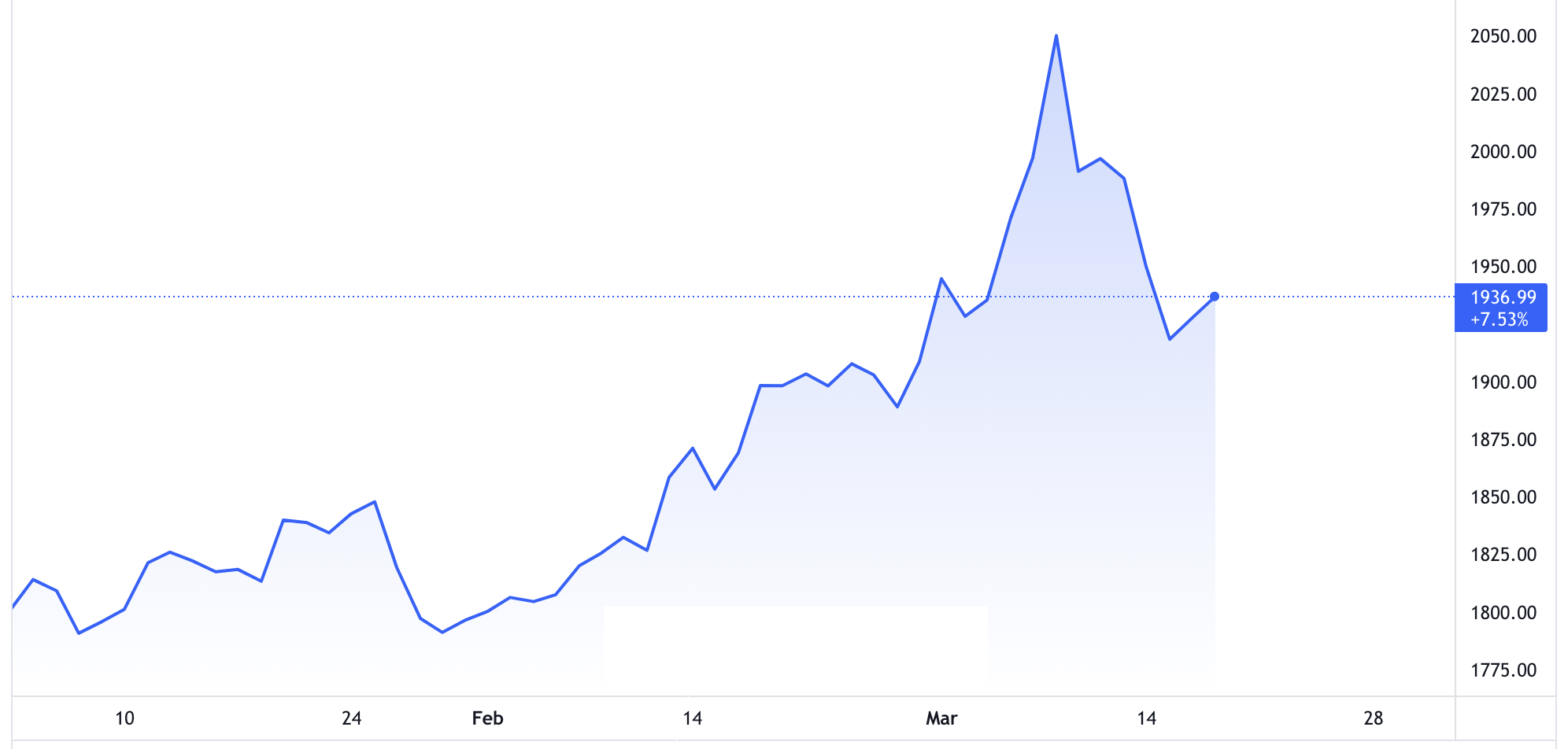Click the 1900.00 price axis label
The height and width of the screenshot is (749, 1568).
(1503, 382)
